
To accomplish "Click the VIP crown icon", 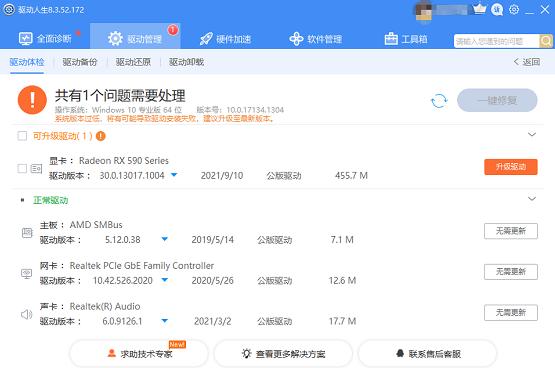I will pyautogui.click(x=479, y=9).
